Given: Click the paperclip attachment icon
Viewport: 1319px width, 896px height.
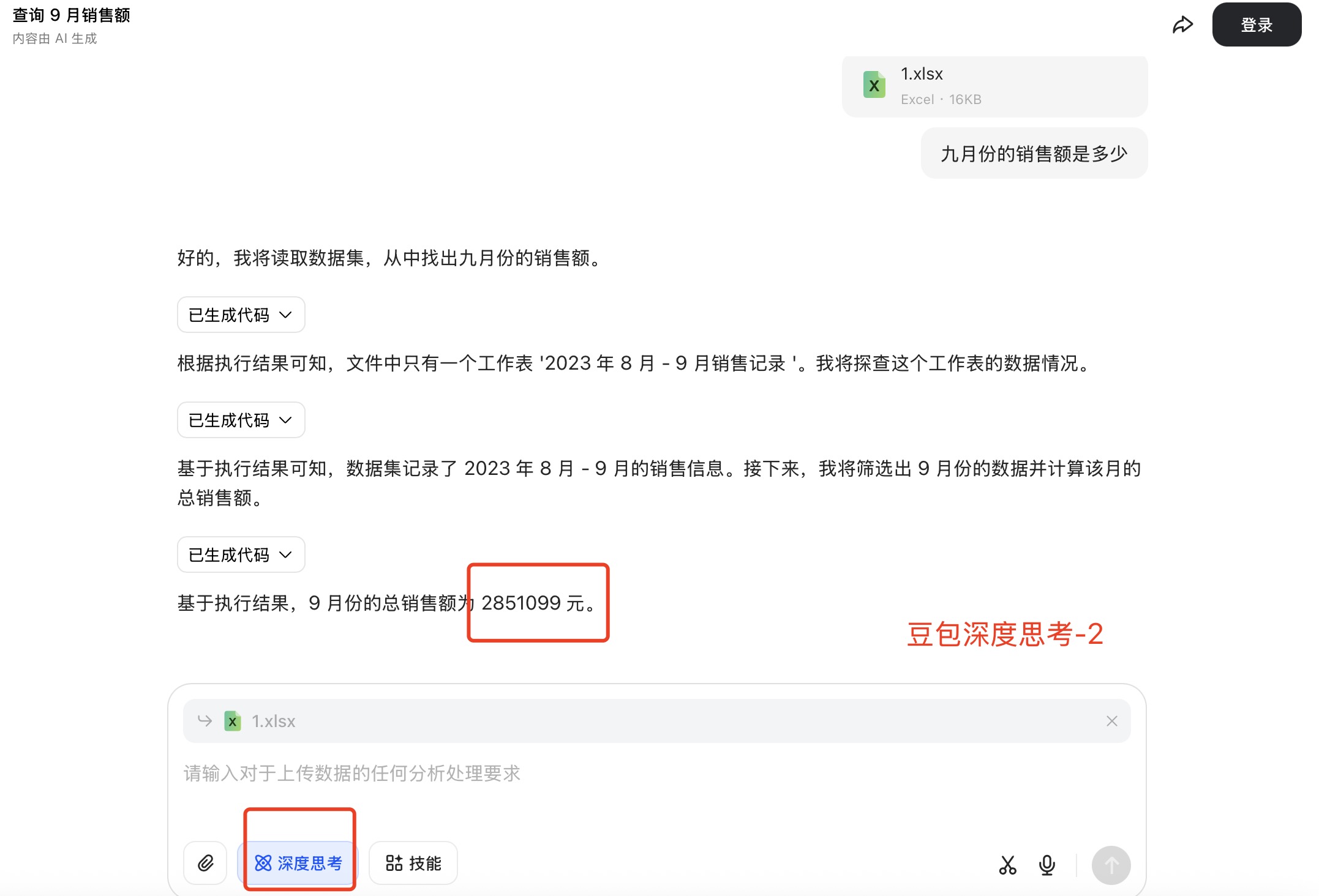Looking at the screenshot, I should pos(205,863).
